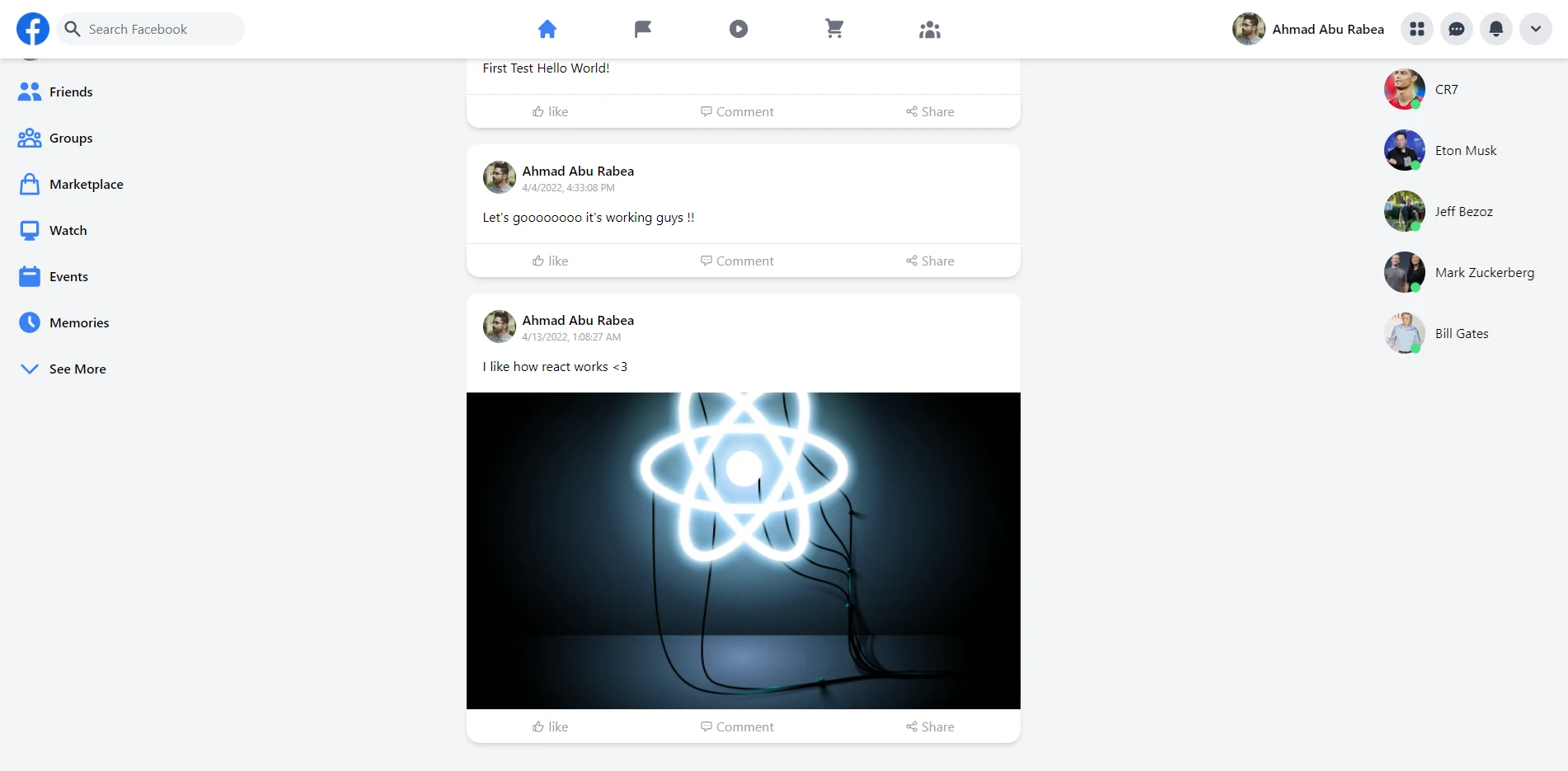Click the Memories clock icon in sidebar

point(30,322)
